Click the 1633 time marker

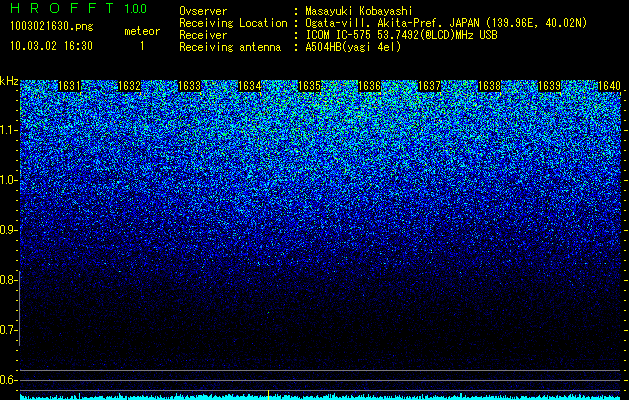point(189,86)
